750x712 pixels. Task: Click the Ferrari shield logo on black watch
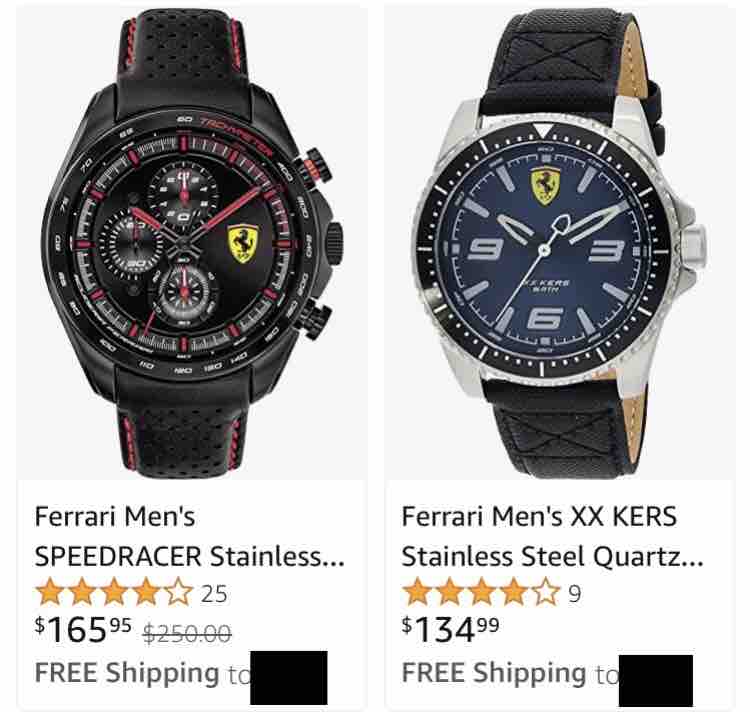pos(243,243)
